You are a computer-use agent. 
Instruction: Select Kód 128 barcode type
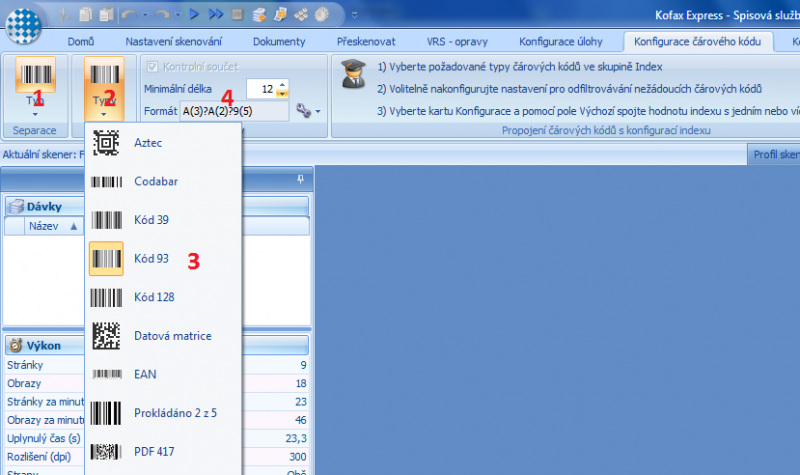click(x=163, y=297)
